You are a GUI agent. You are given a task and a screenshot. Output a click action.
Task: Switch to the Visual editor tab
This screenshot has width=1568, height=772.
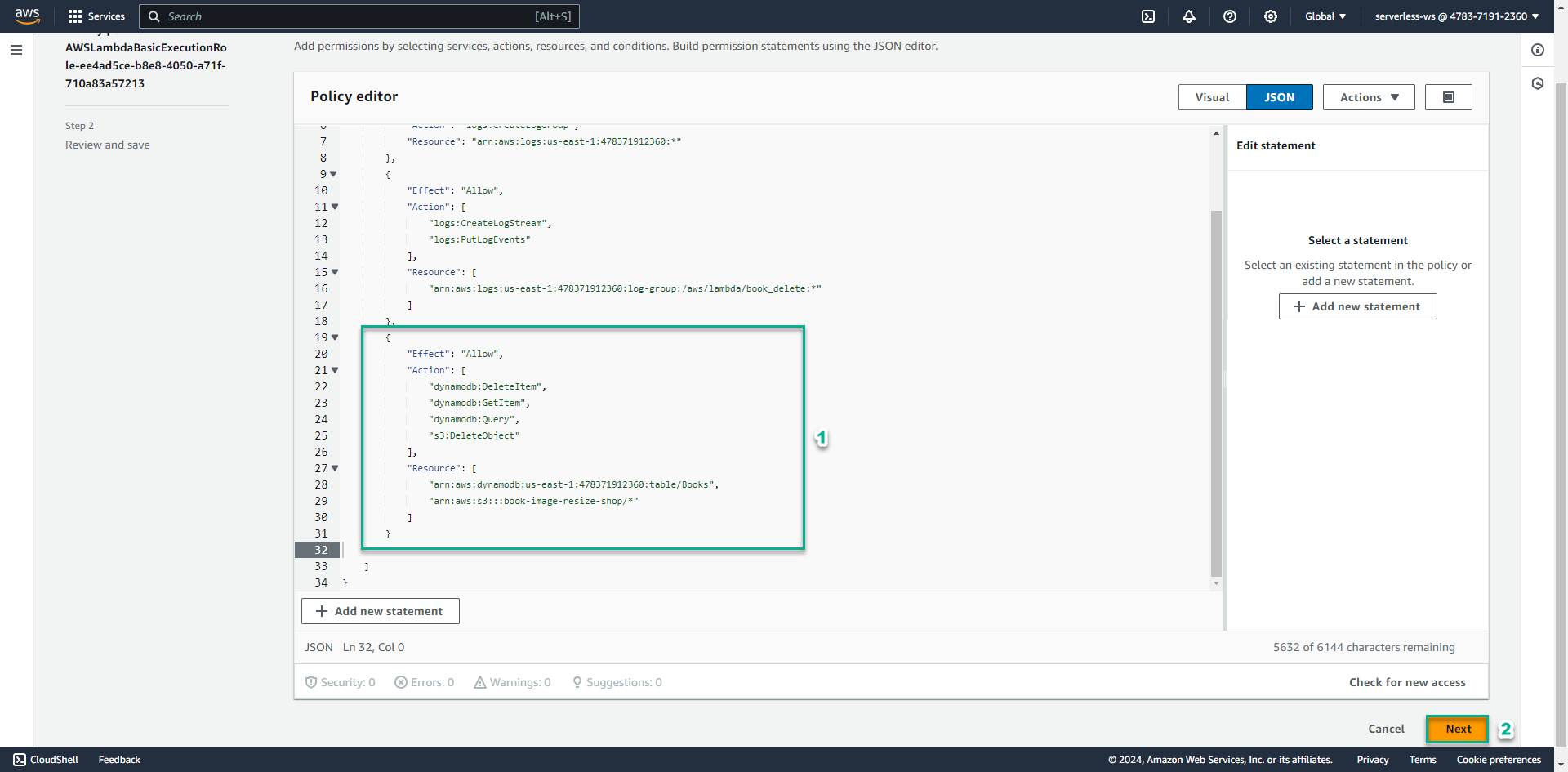1212,97
